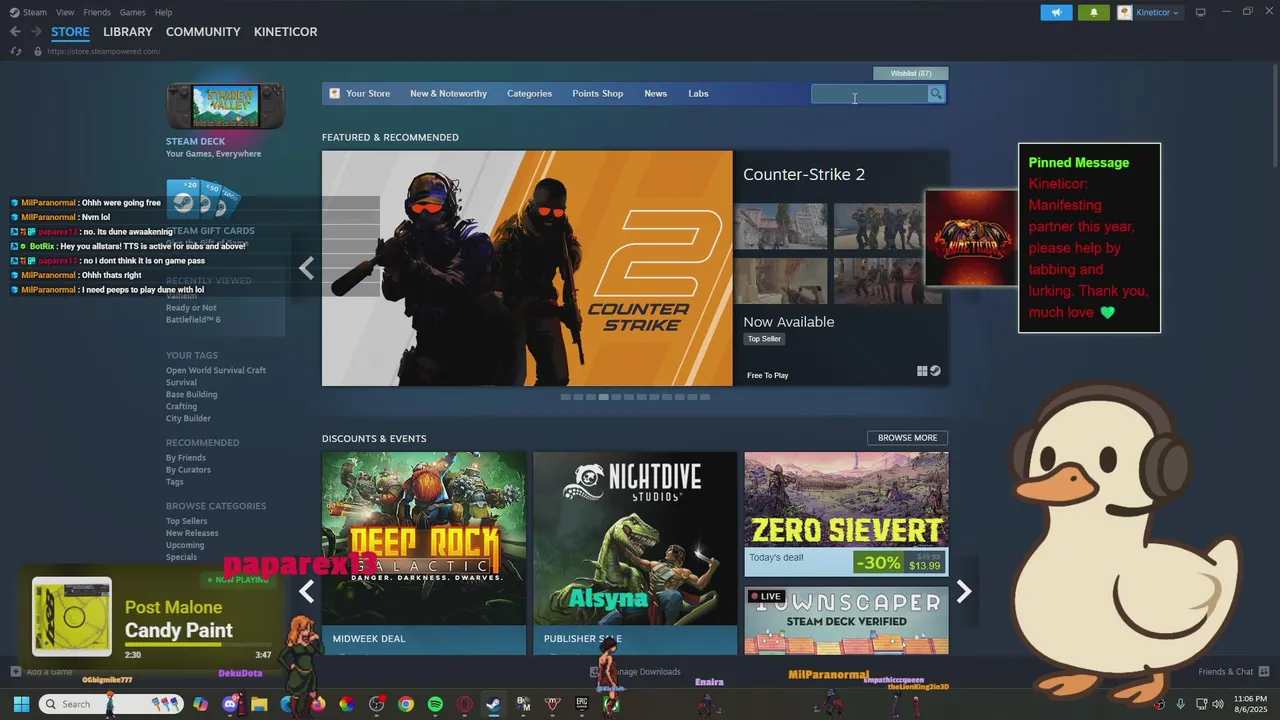Show previous featured game in carousel
The image size is (1280, 720).
click(x=306, y=268)
